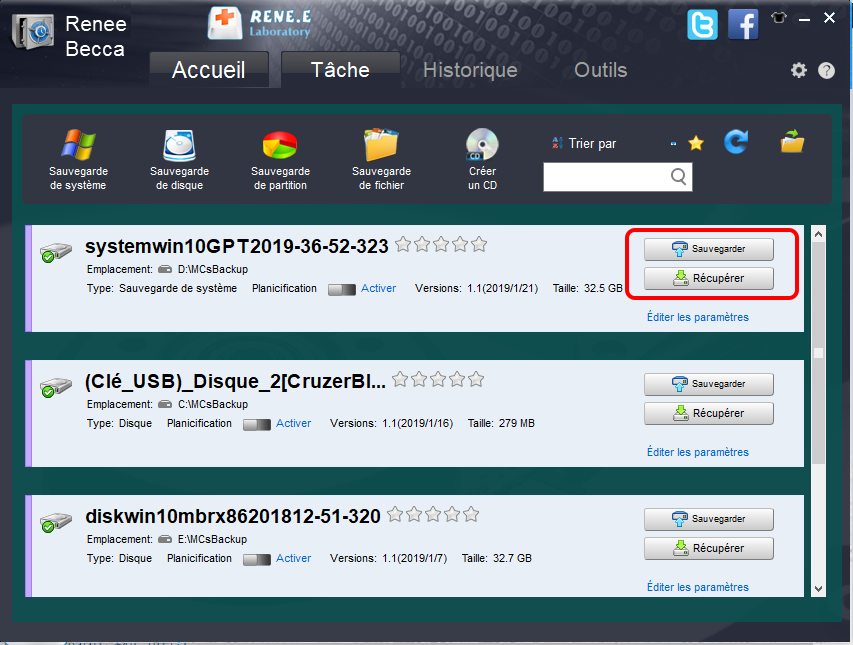Image resolution: width=853 pixels, height=645 pixels.
Task: Select the systemwin10GPT2019-36-52-323 title
Action: point(237,246)
